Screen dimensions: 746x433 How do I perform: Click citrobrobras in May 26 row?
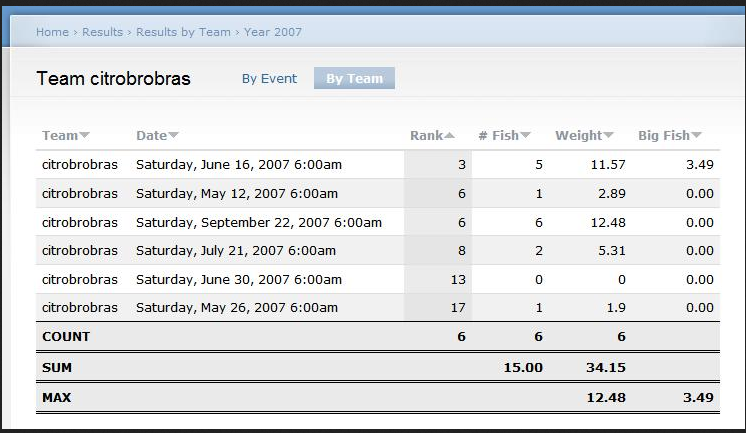(x=79, y=308)
